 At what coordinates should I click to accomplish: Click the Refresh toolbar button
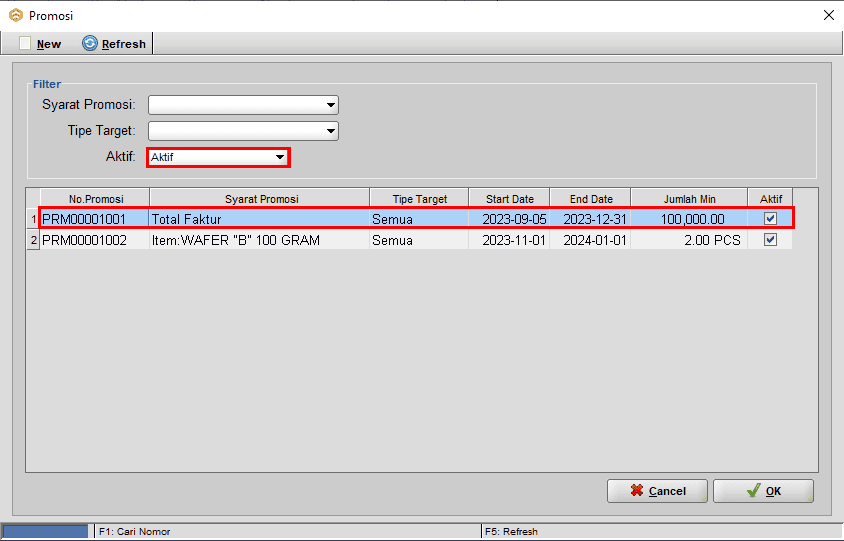(x=114, y=44)
